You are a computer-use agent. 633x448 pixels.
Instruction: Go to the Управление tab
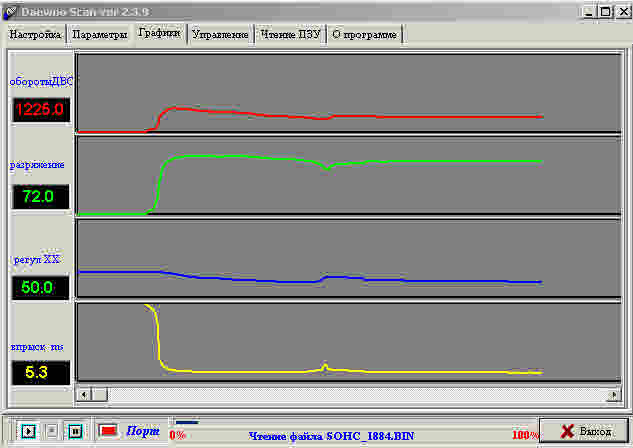(220, 34)
